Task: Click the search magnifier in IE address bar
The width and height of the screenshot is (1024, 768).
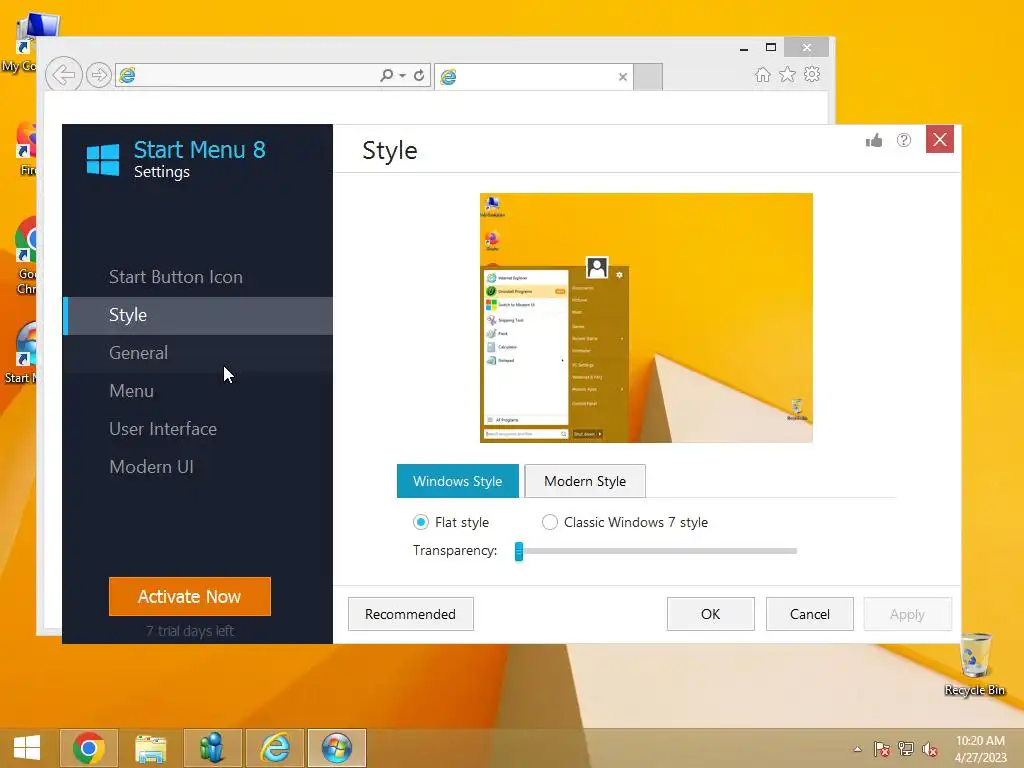Action: [387, 75]
